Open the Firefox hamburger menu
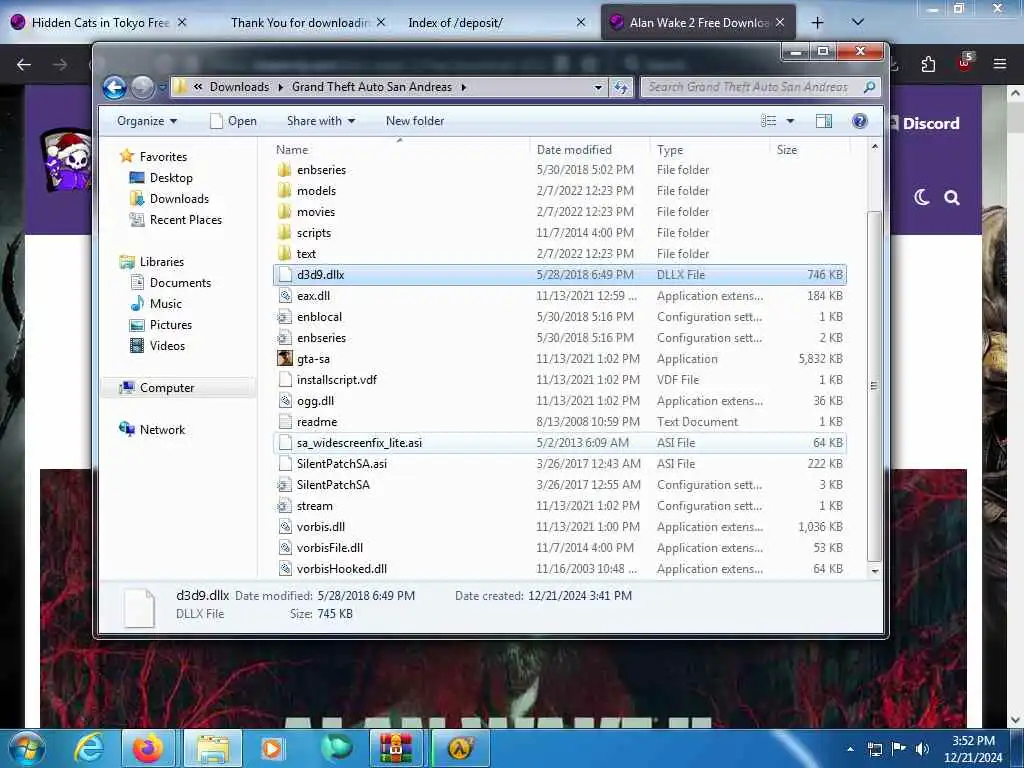This screenshot has height=768, width=1024. (999, 64)
